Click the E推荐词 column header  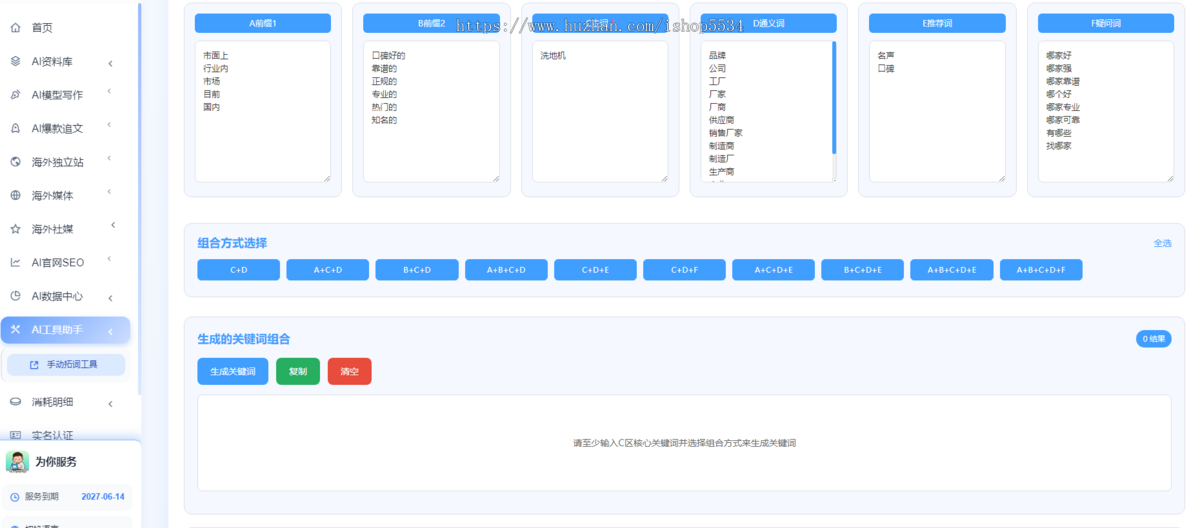[x=937, y=22]
